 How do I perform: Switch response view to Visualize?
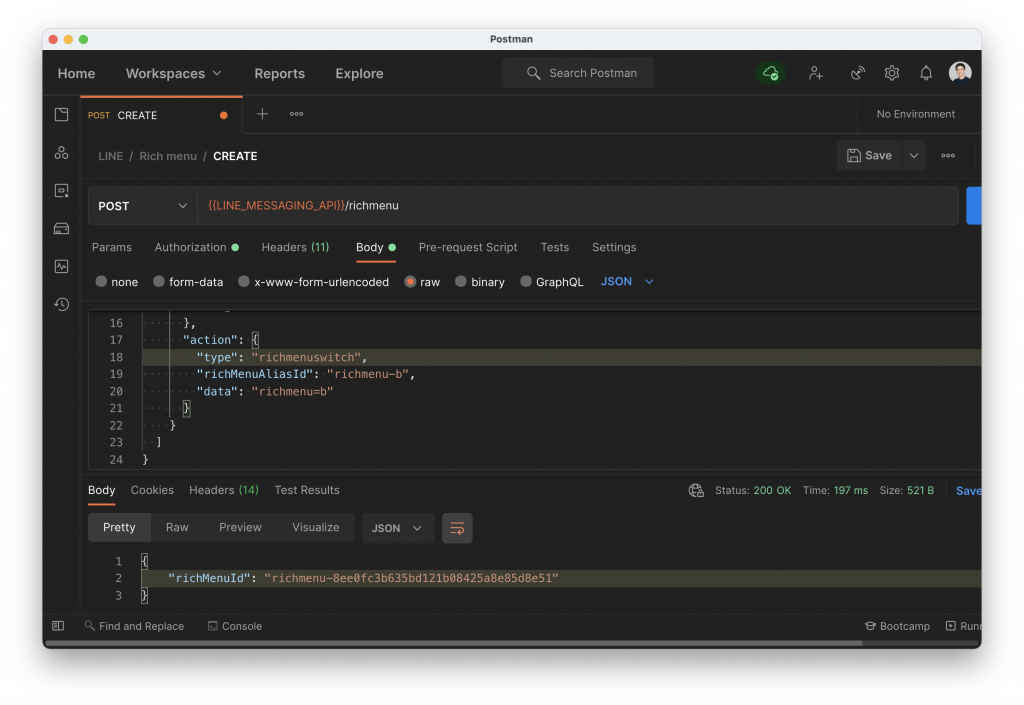click(315, 527)
